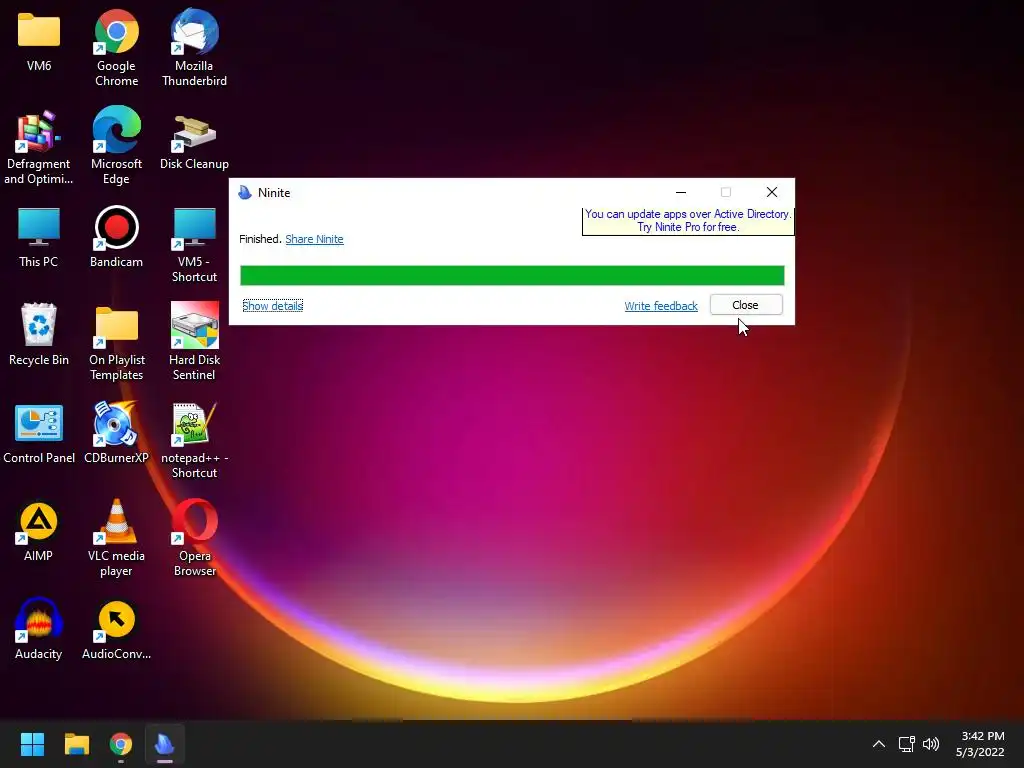1024x768 pixels.
Task: Open the VM6 folder icon
Action: (x=39, y=31)
